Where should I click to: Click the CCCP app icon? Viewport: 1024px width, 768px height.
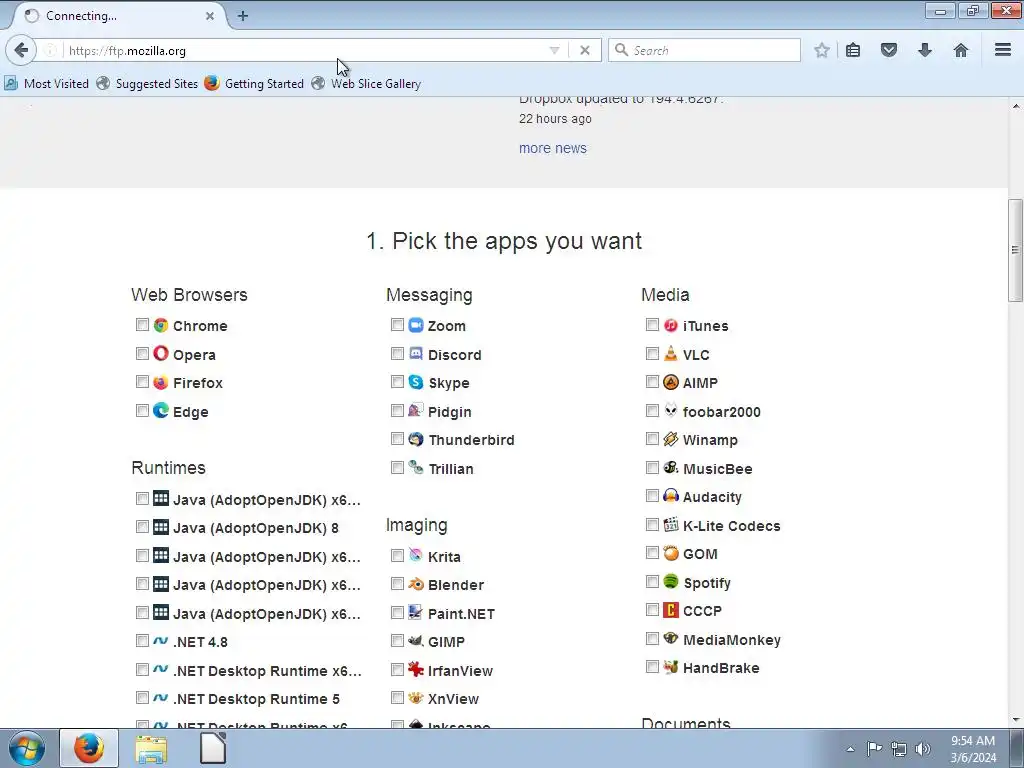(x=671, y=610)
